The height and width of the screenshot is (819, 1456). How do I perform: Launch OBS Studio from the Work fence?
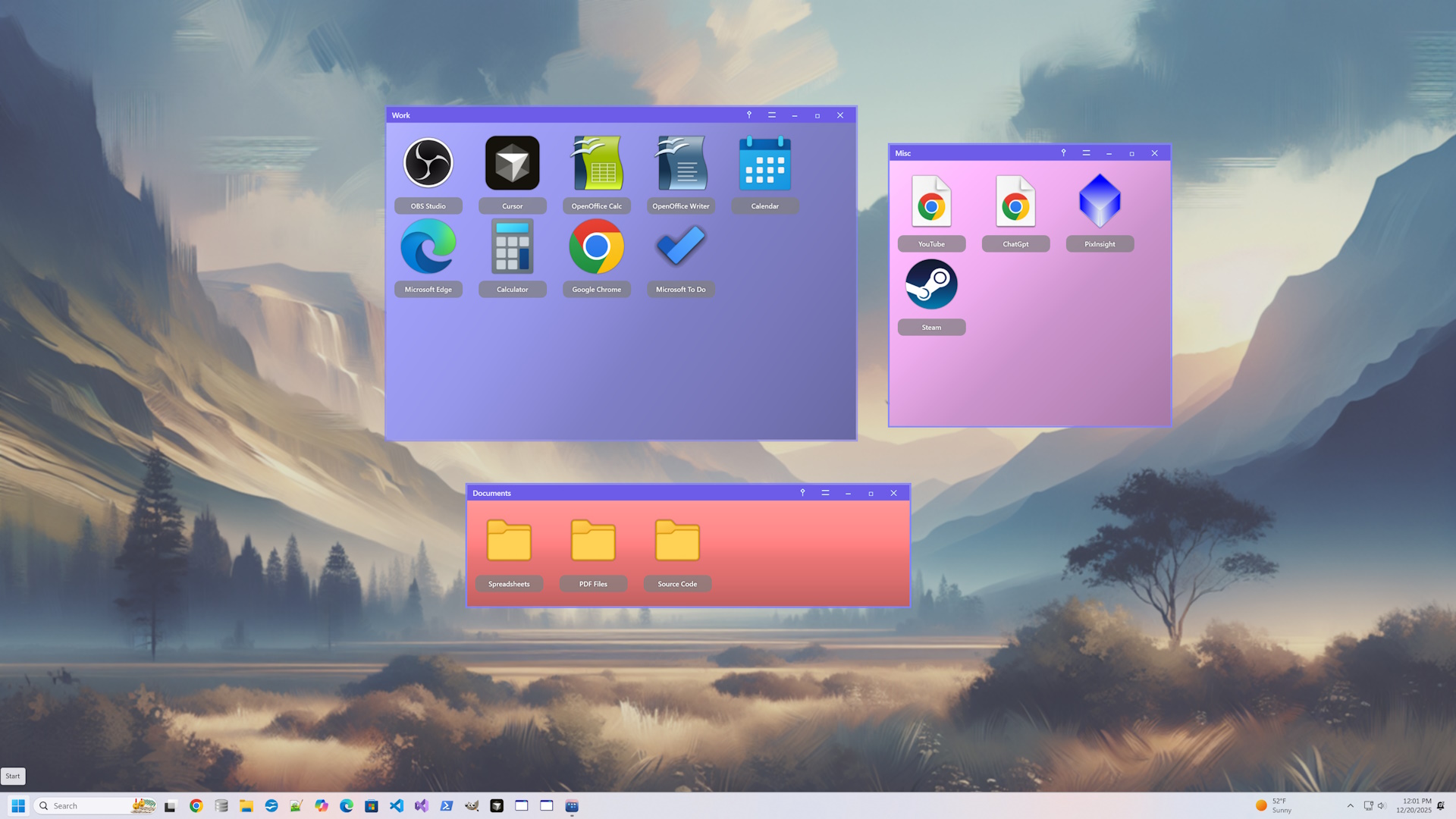click(x=428, y=162)
